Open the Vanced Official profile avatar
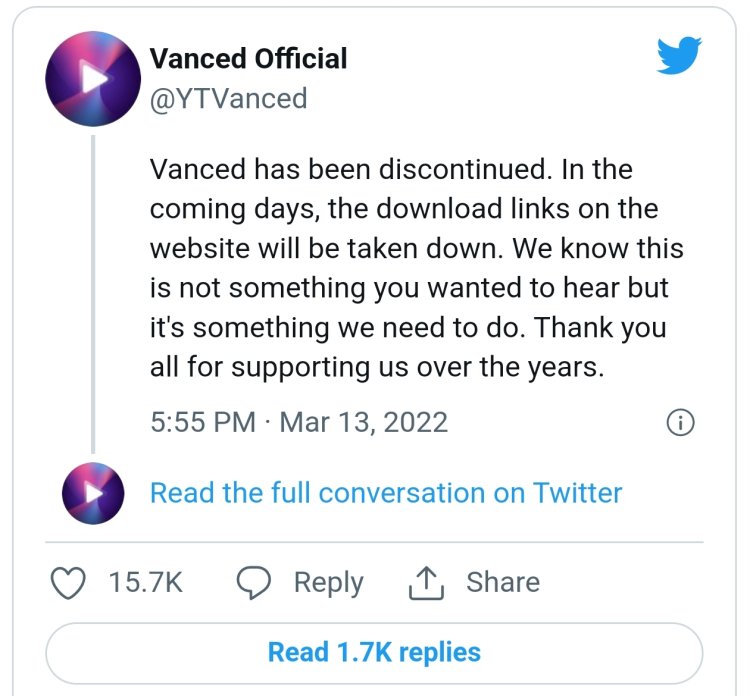This screenshot has height=696, width=750. (93, 79)
